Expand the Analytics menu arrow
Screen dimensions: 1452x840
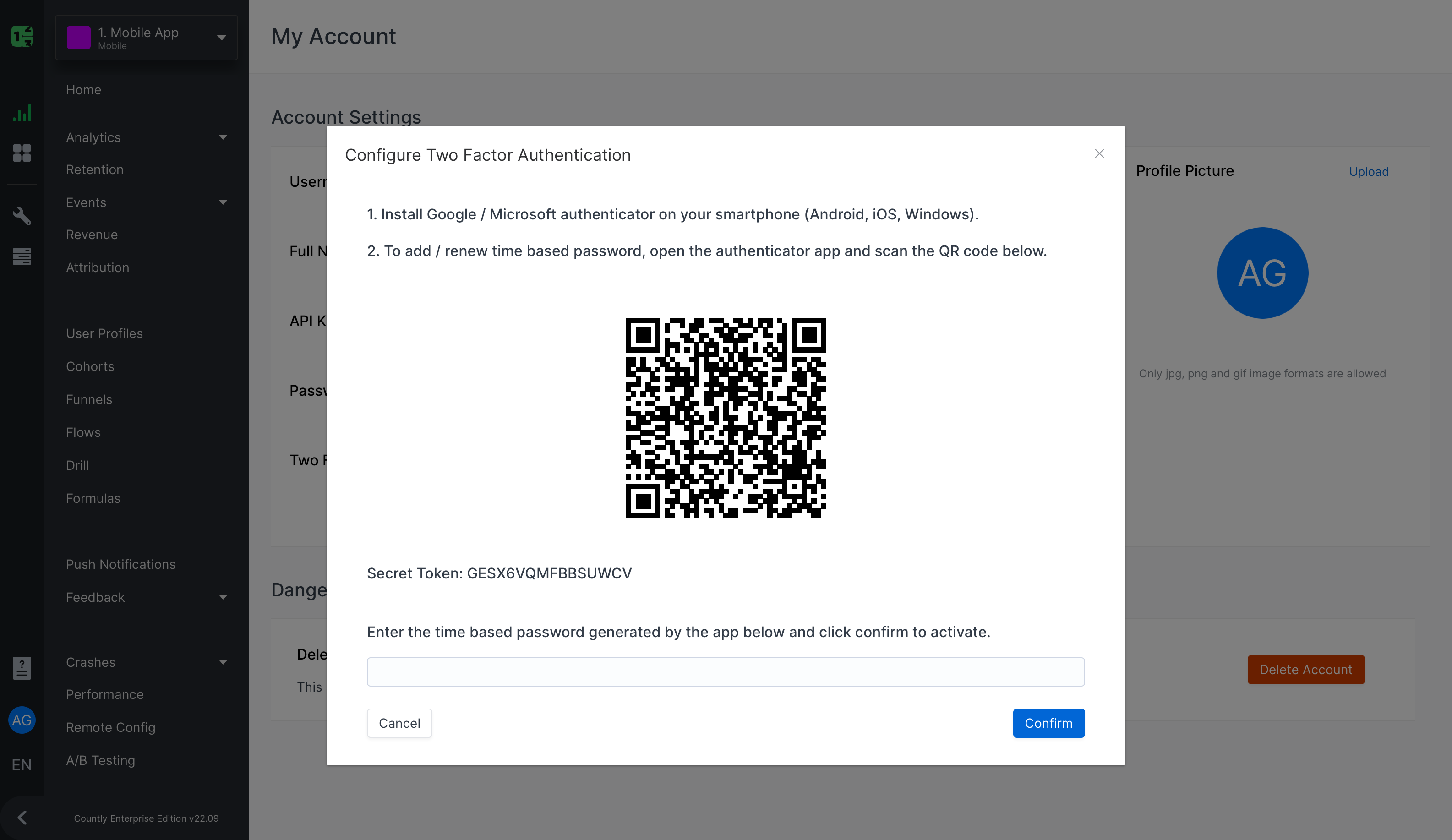point(223,137)
